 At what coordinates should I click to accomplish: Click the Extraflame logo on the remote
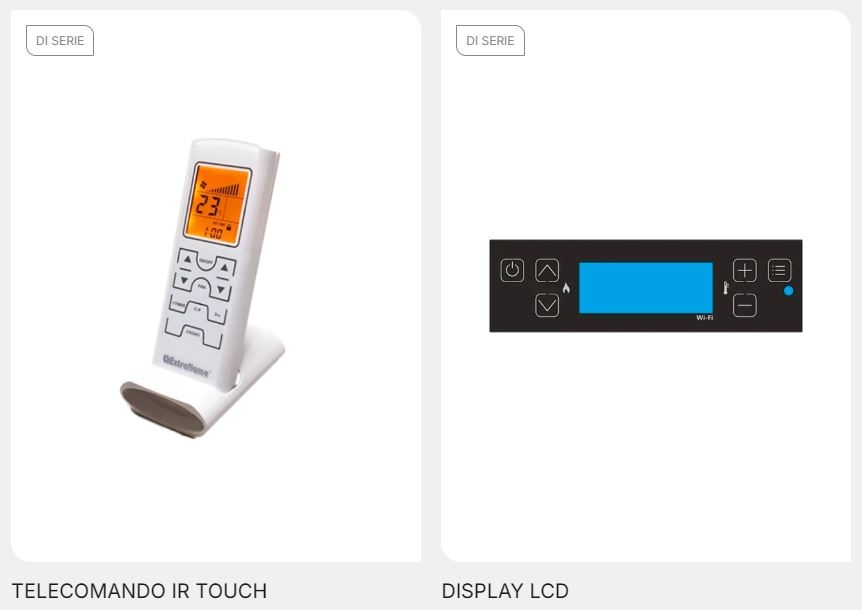point(186,365)
